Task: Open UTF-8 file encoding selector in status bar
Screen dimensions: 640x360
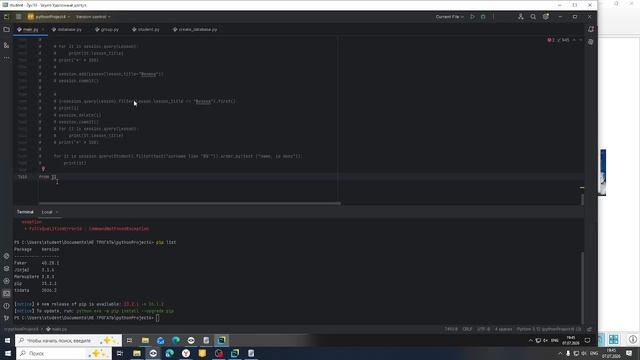Action: [x=484, y=329]
